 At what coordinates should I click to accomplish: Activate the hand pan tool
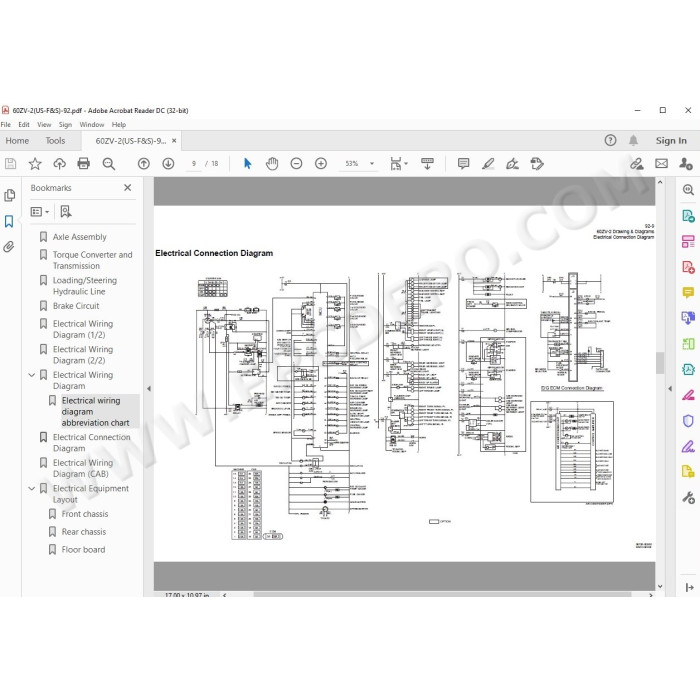[x=272, y=164]
